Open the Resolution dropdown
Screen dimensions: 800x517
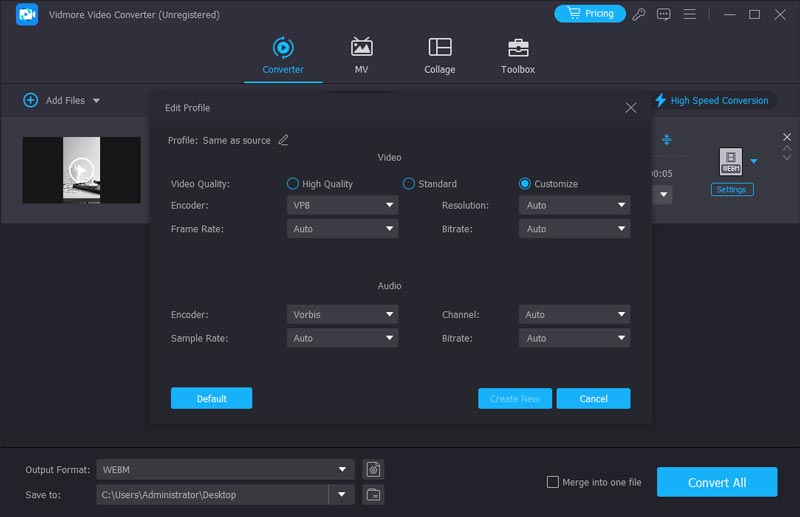click(574, 205)
